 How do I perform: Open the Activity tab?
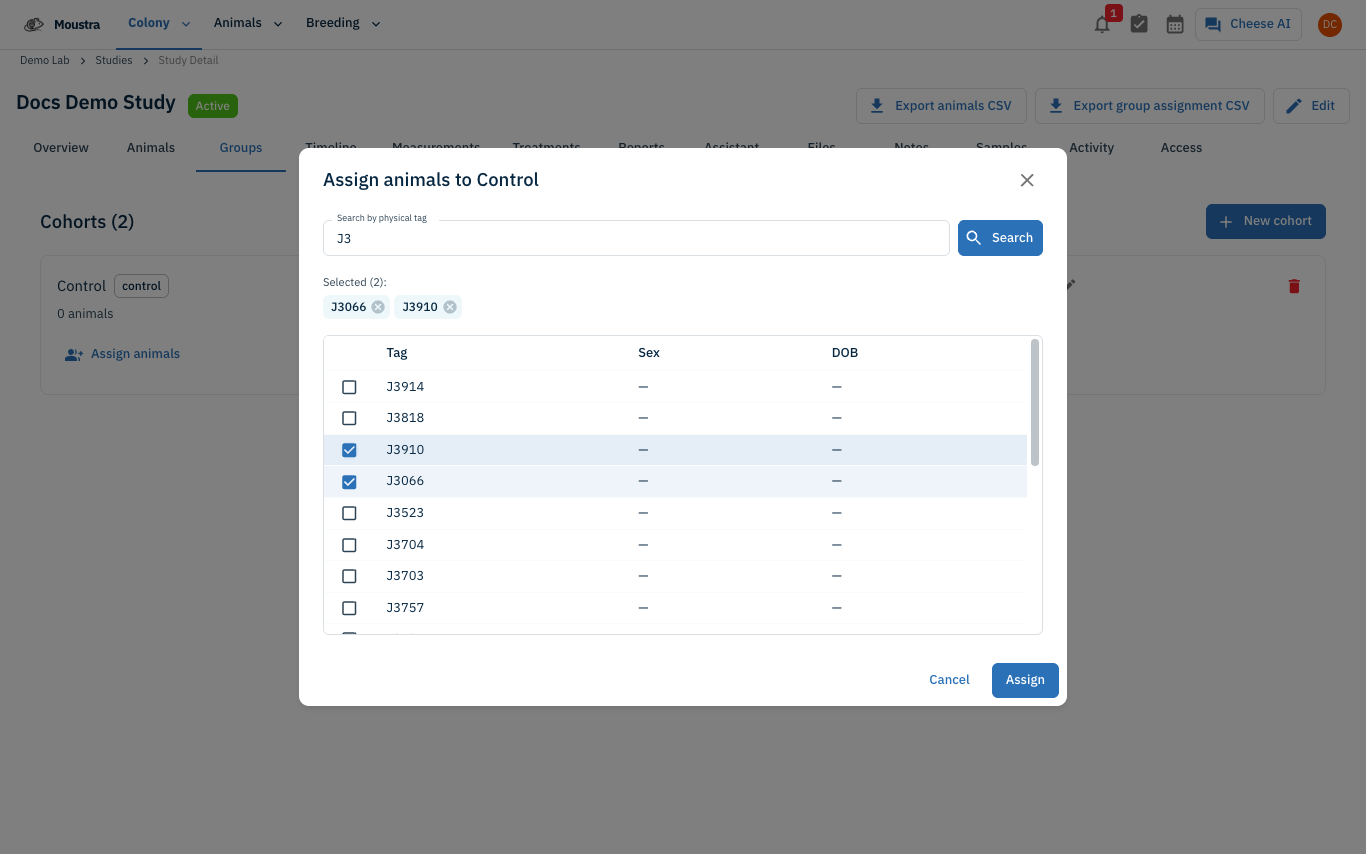pyautogui.click(x=1091, y=148)
